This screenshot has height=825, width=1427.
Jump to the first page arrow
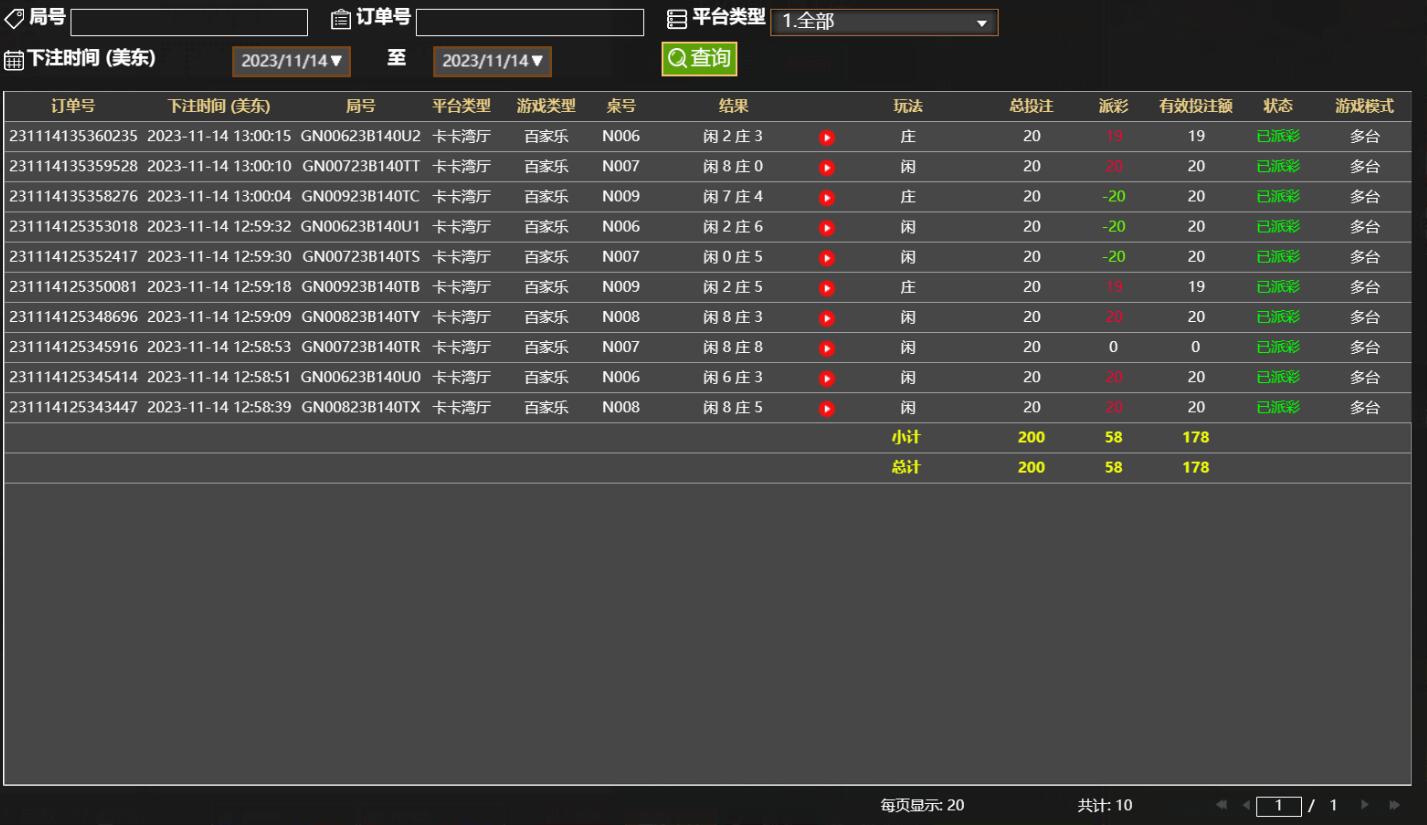(x=1222, y=806)
